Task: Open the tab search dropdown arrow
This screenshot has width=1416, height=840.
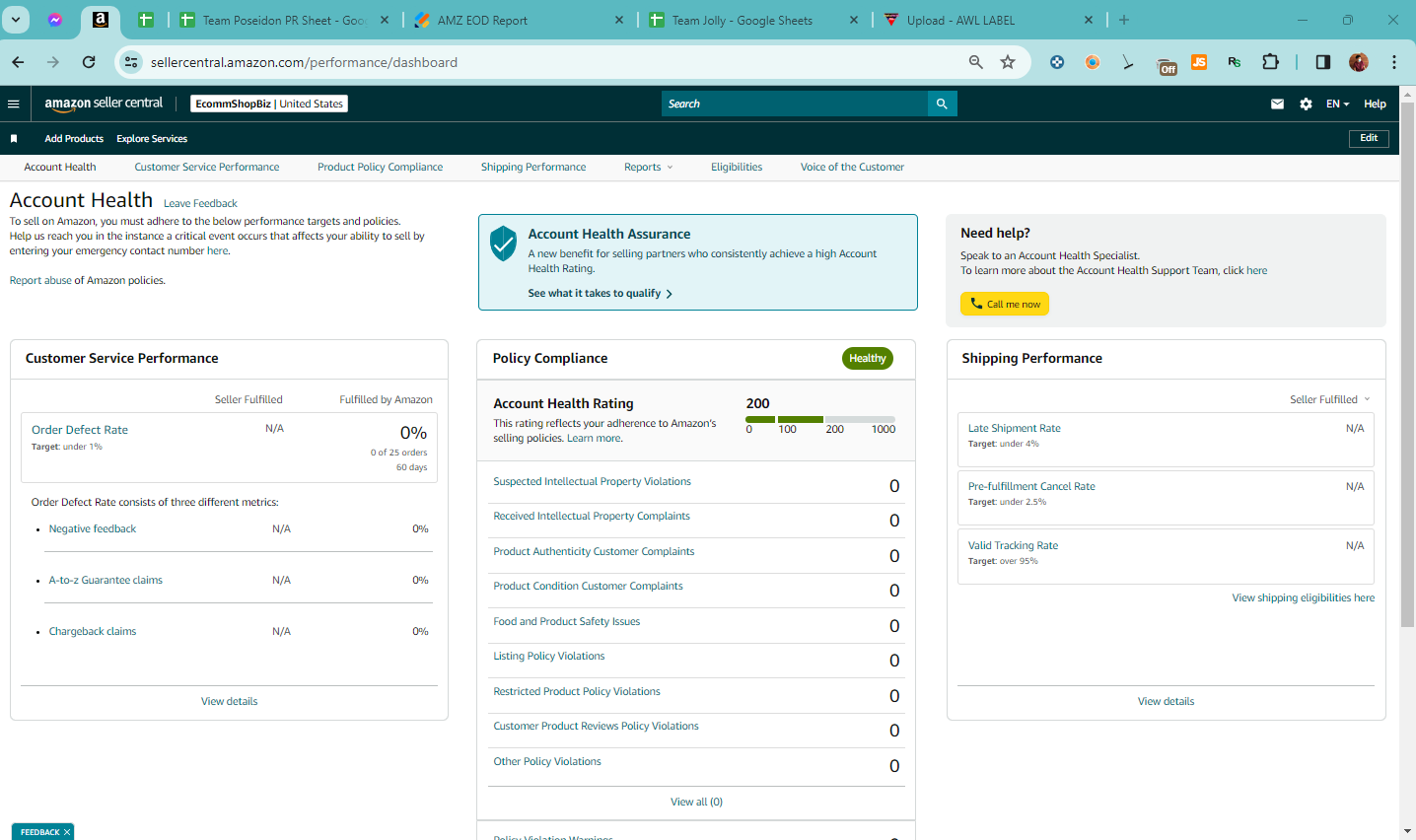Action: tap(17, 20)
